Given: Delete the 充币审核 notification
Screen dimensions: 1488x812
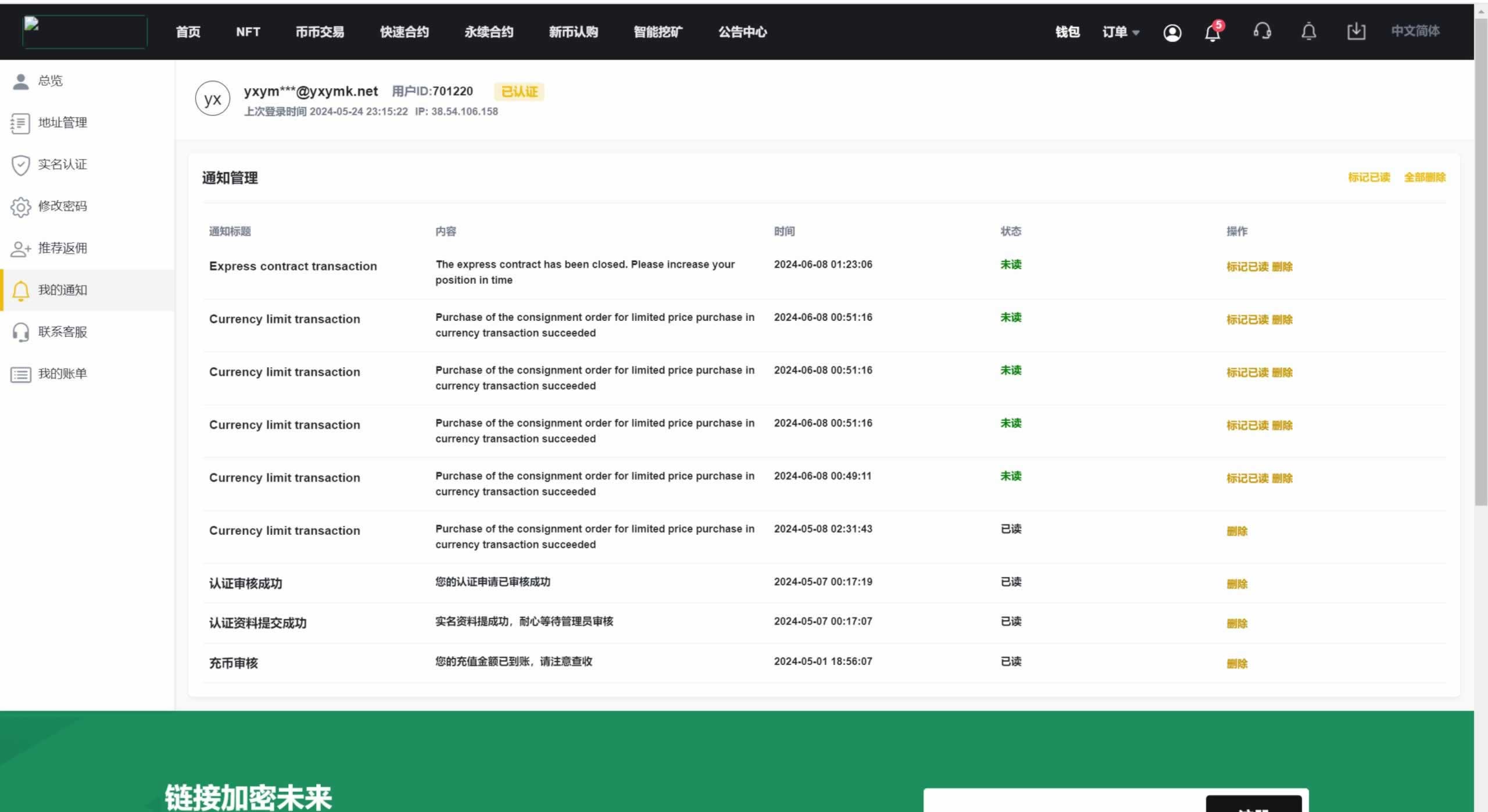Looking at the screenshot, I should point(1236,664).
